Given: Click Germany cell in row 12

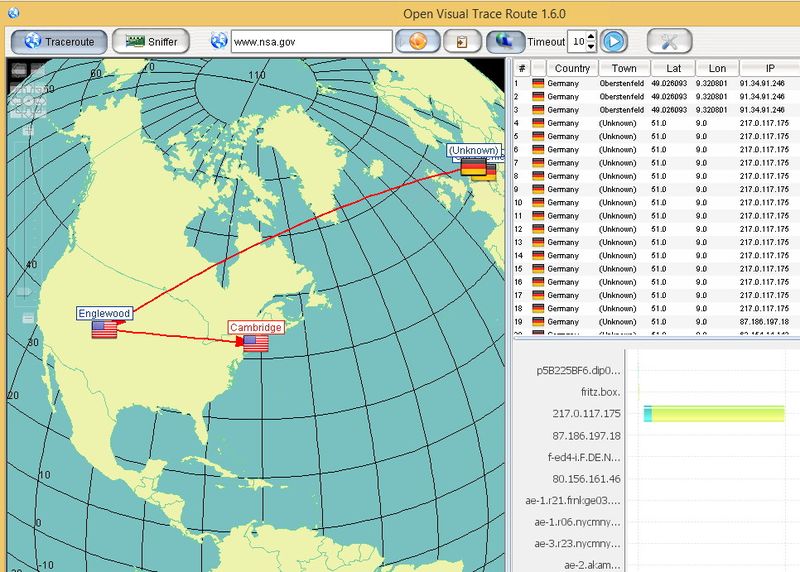Looking at the screenshot, I should tap(563, 229).
